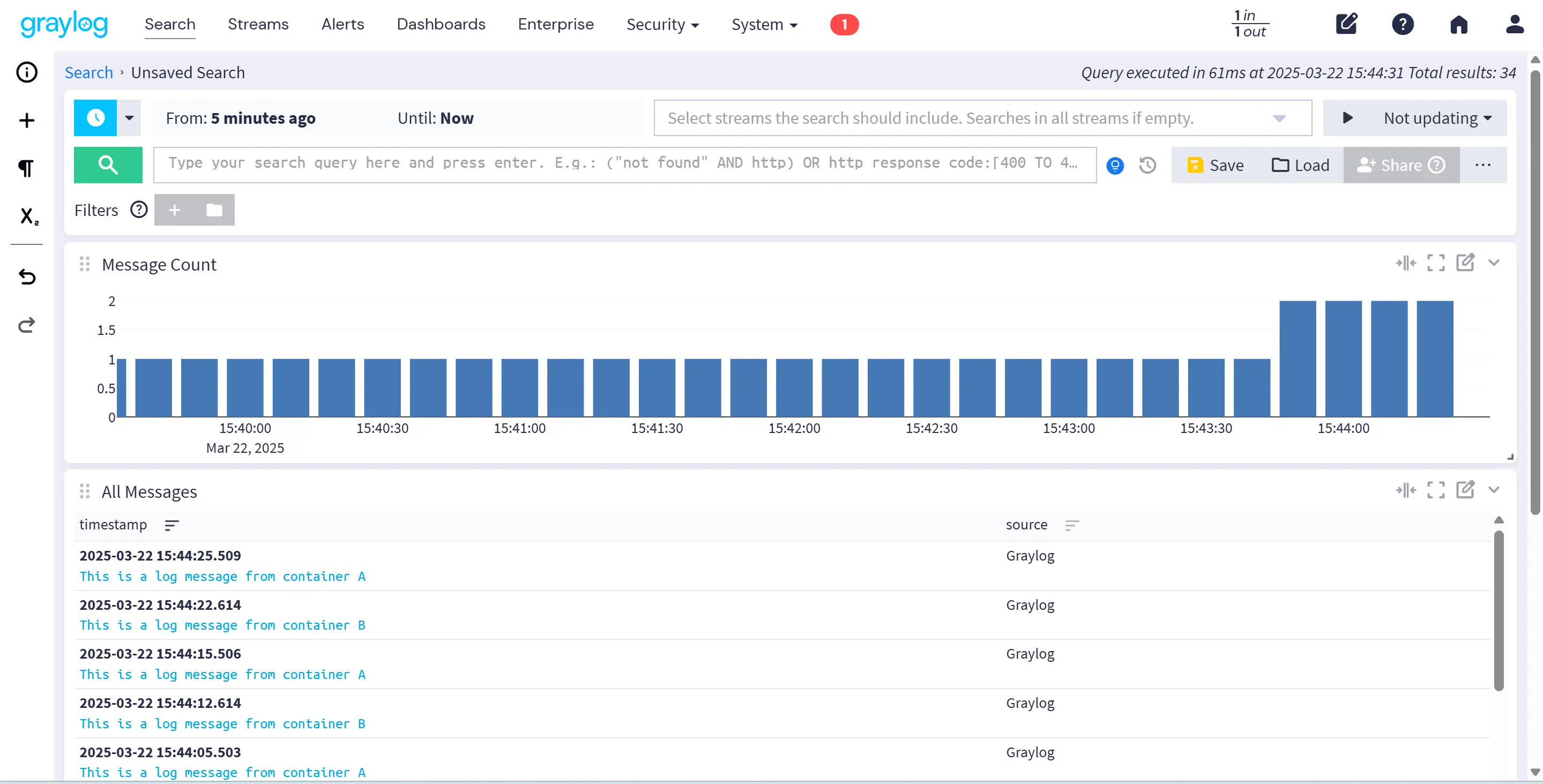The width and height of the screenshot is (1543, 784).
Task: Click the last tall bar near 15:44
Action: [x=1435, y=358]
